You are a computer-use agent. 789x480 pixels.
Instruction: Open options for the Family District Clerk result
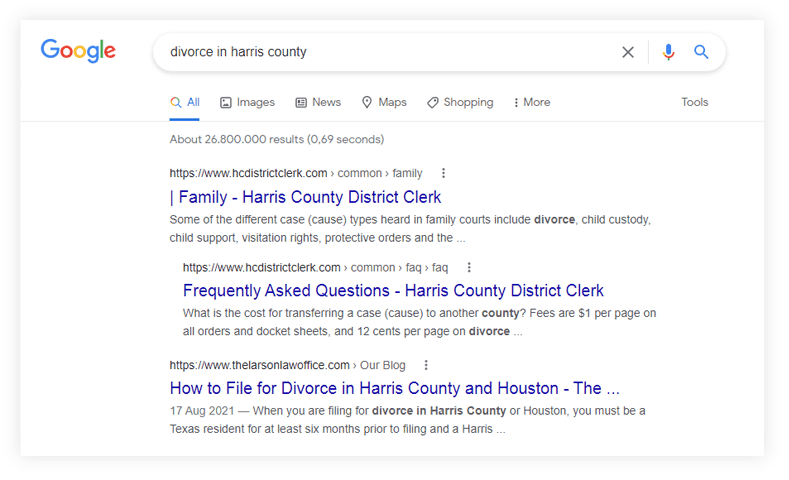[x=444, y=173]
